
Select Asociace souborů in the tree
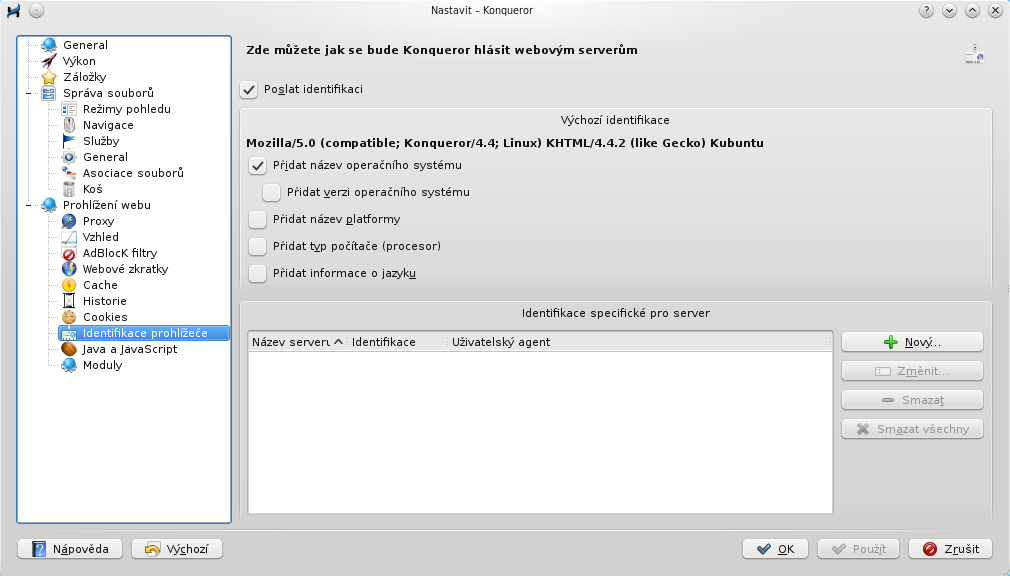coord(133,173)
